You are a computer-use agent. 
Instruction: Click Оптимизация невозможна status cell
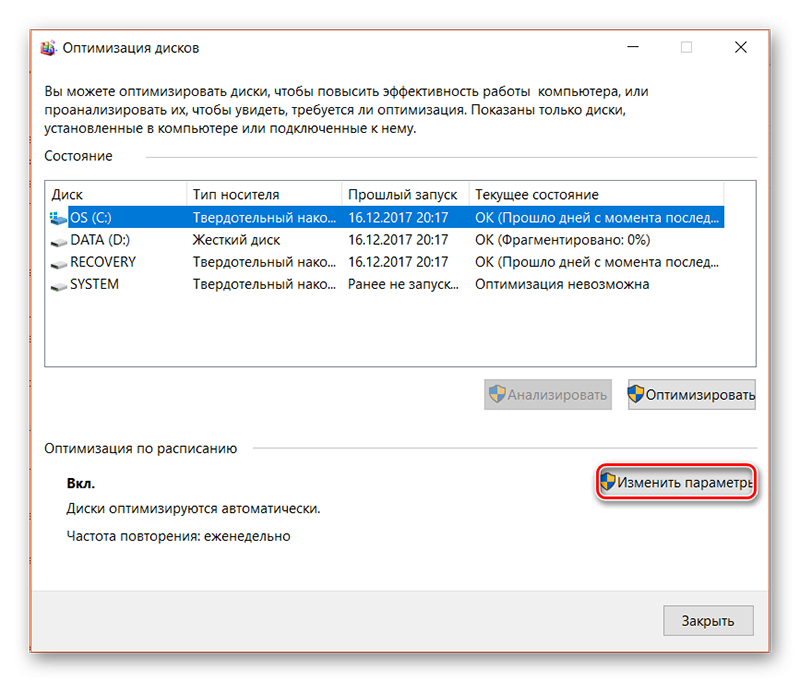point(562,284)
